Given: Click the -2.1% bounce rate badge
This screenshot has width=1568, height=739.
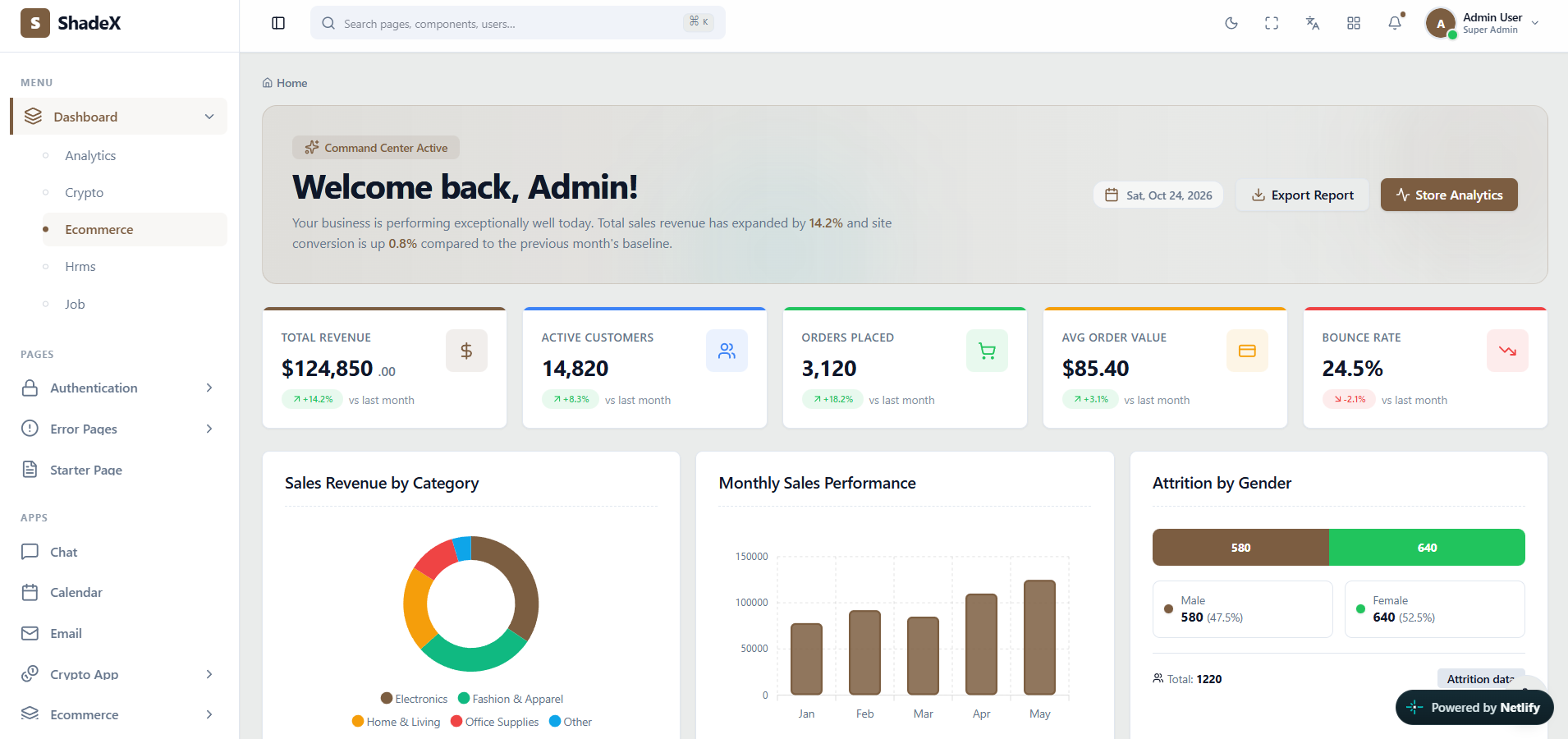Looking at the screenshot, I should (x=1349, y=399).
